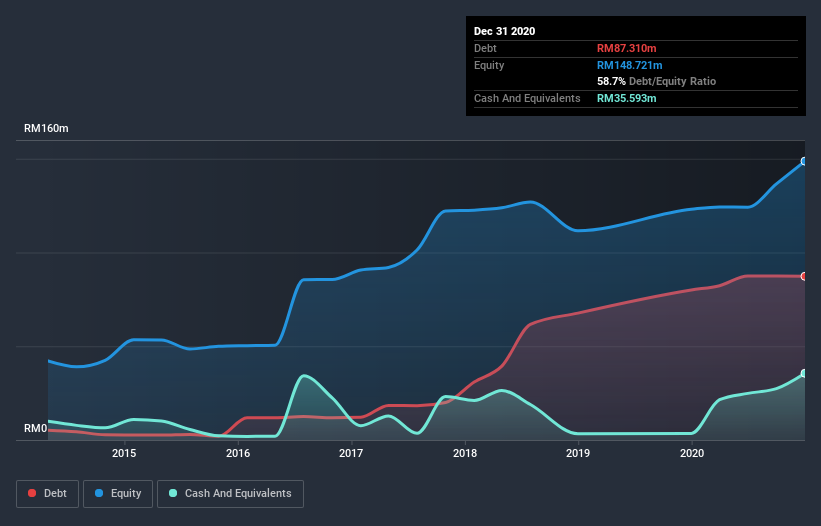Click the 2016 x-axis label
Screen dimensions: 821x526
[238, 453]
